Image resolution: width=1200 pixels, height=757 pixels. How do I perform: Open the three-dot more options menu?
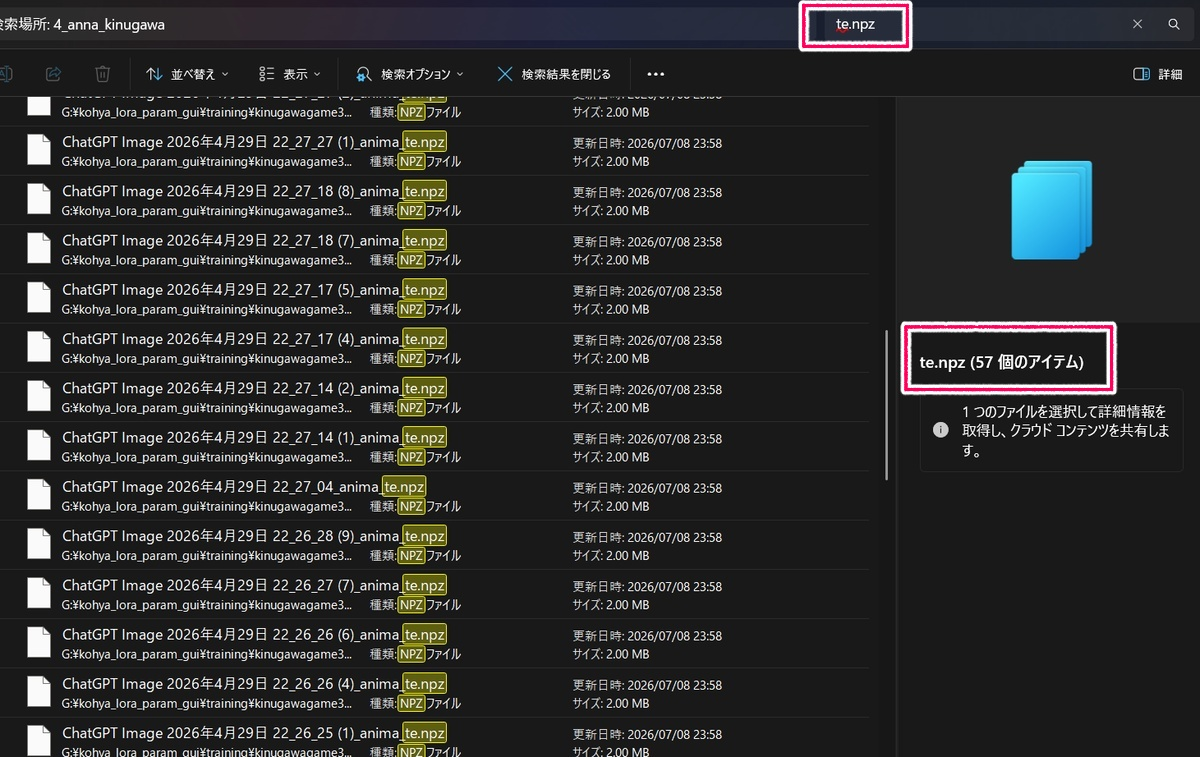click(656, 74)
